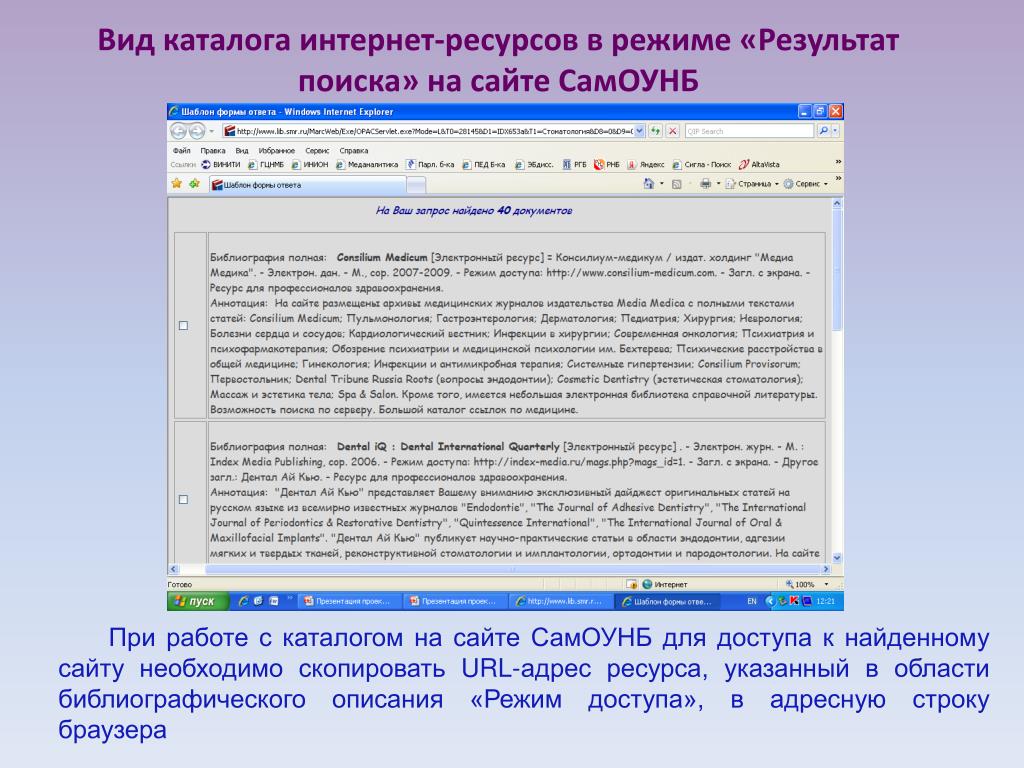Open the Страница toolbar menu
Screen dimensions: 1024x768
pyautogui.click(x=752, y=184)
